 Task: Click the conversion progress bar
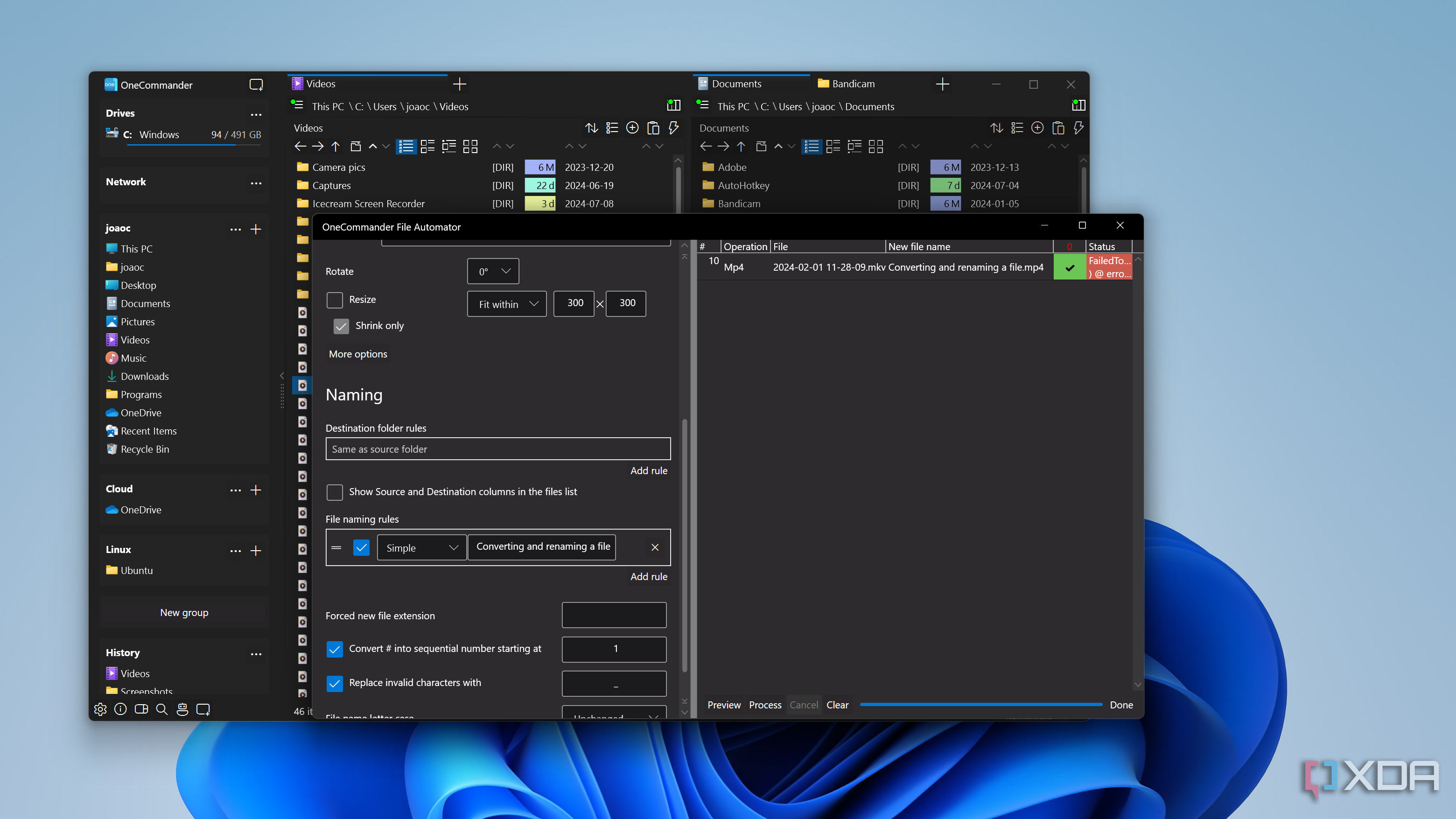pos(980,705)
